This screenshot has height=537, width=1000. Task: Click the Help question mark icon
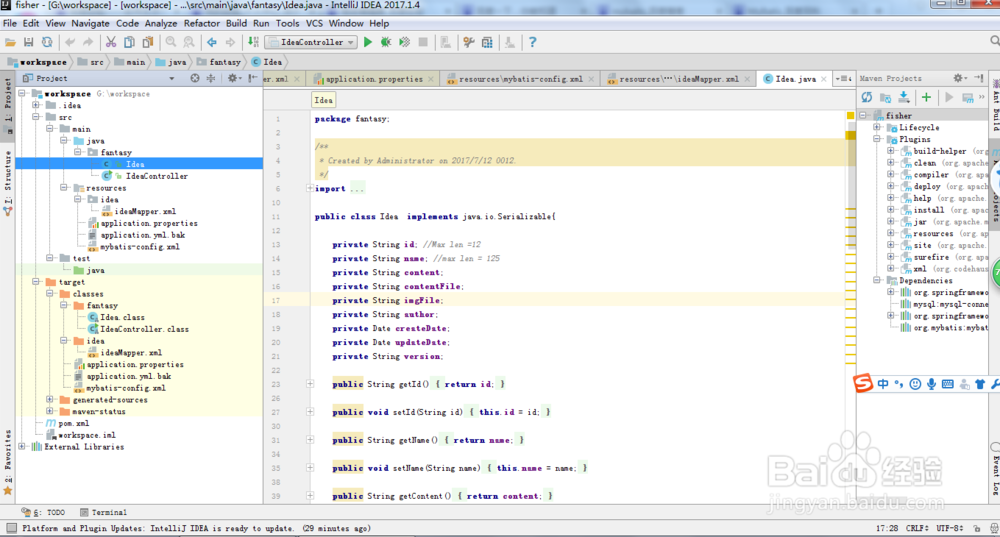click(533, 43)
